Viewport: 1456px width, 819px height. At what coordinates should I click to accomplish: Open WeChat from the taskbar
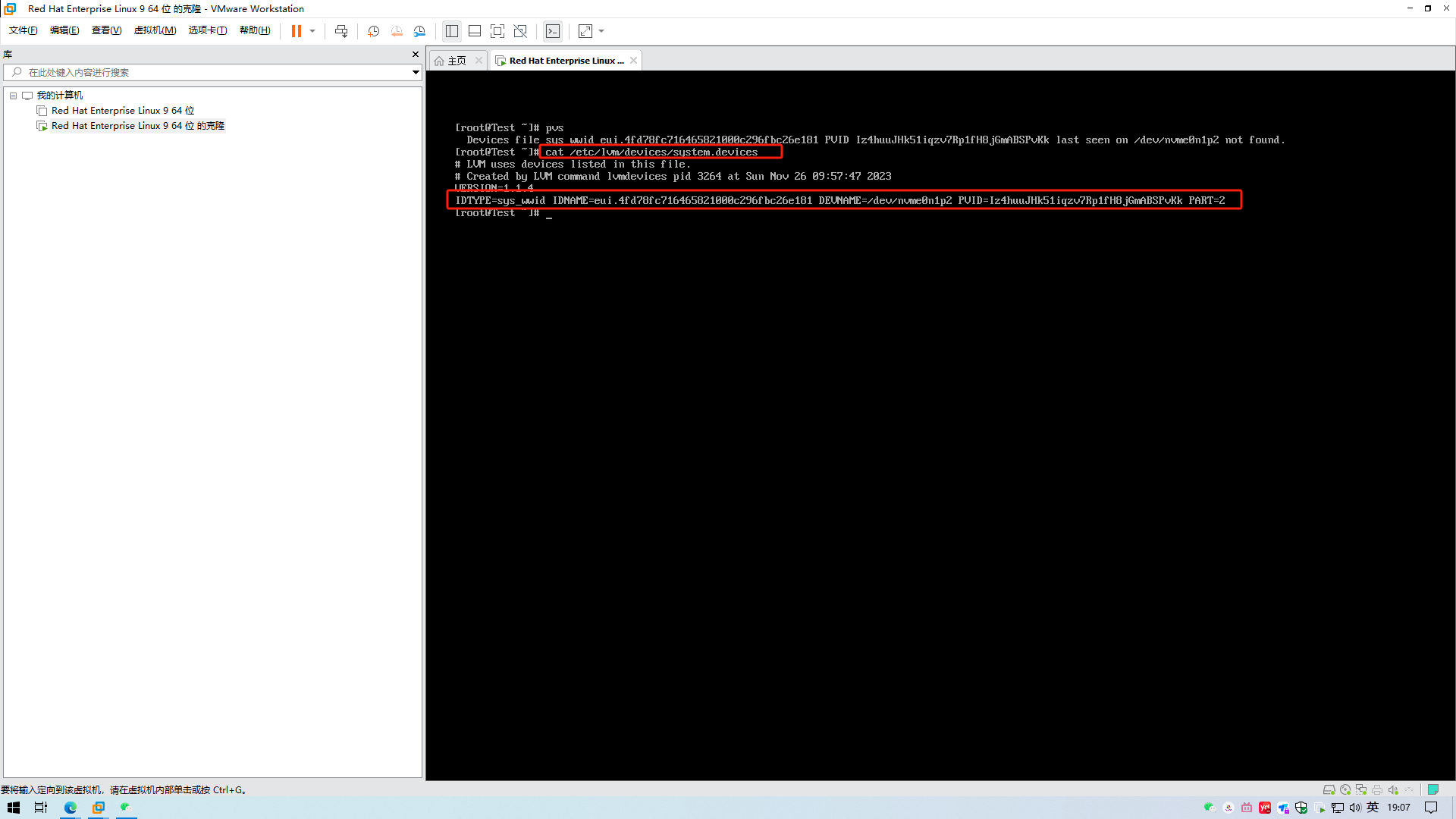point(126,808)
